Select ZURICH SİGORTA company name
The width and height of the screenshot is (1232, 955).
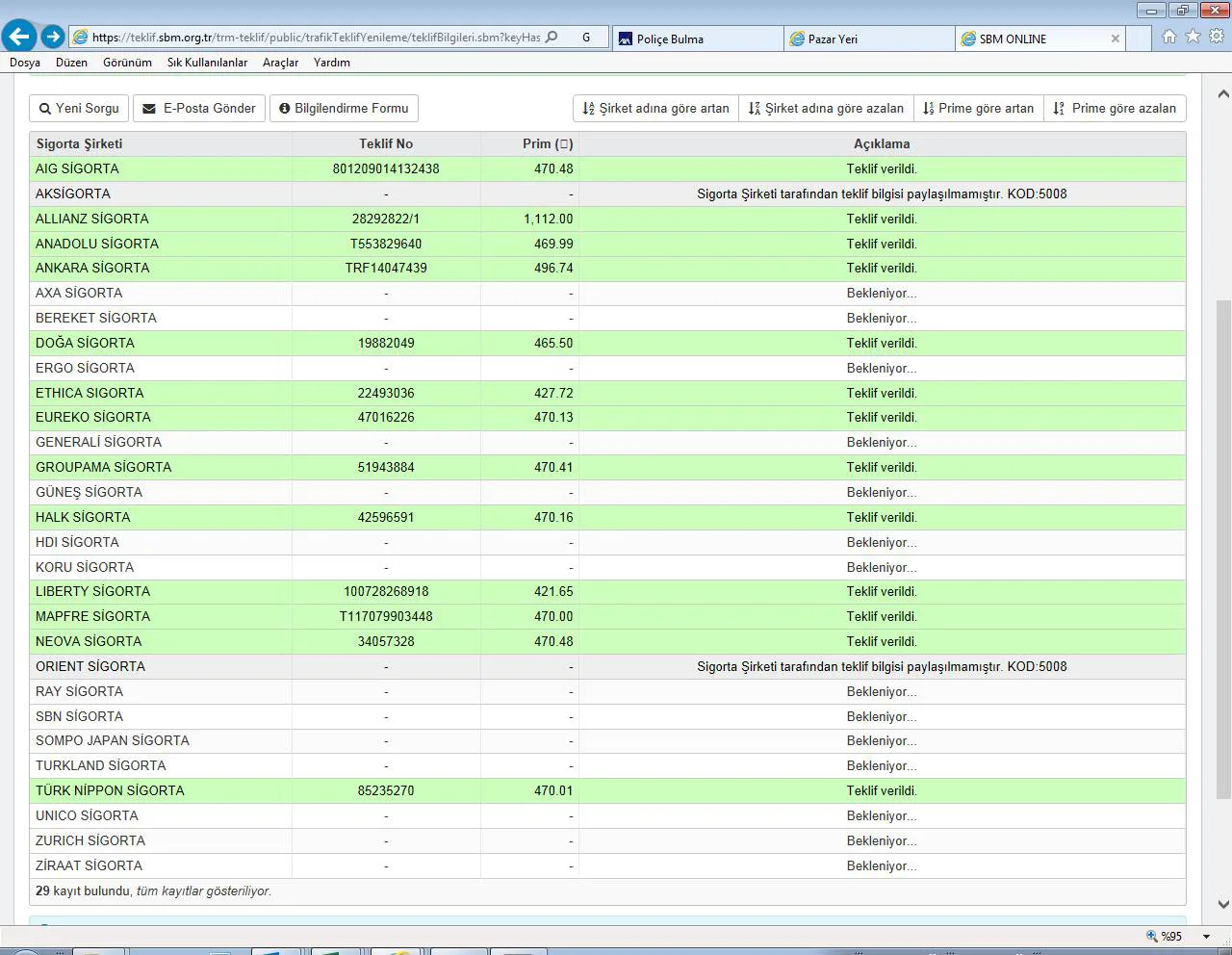coord(89,840)
